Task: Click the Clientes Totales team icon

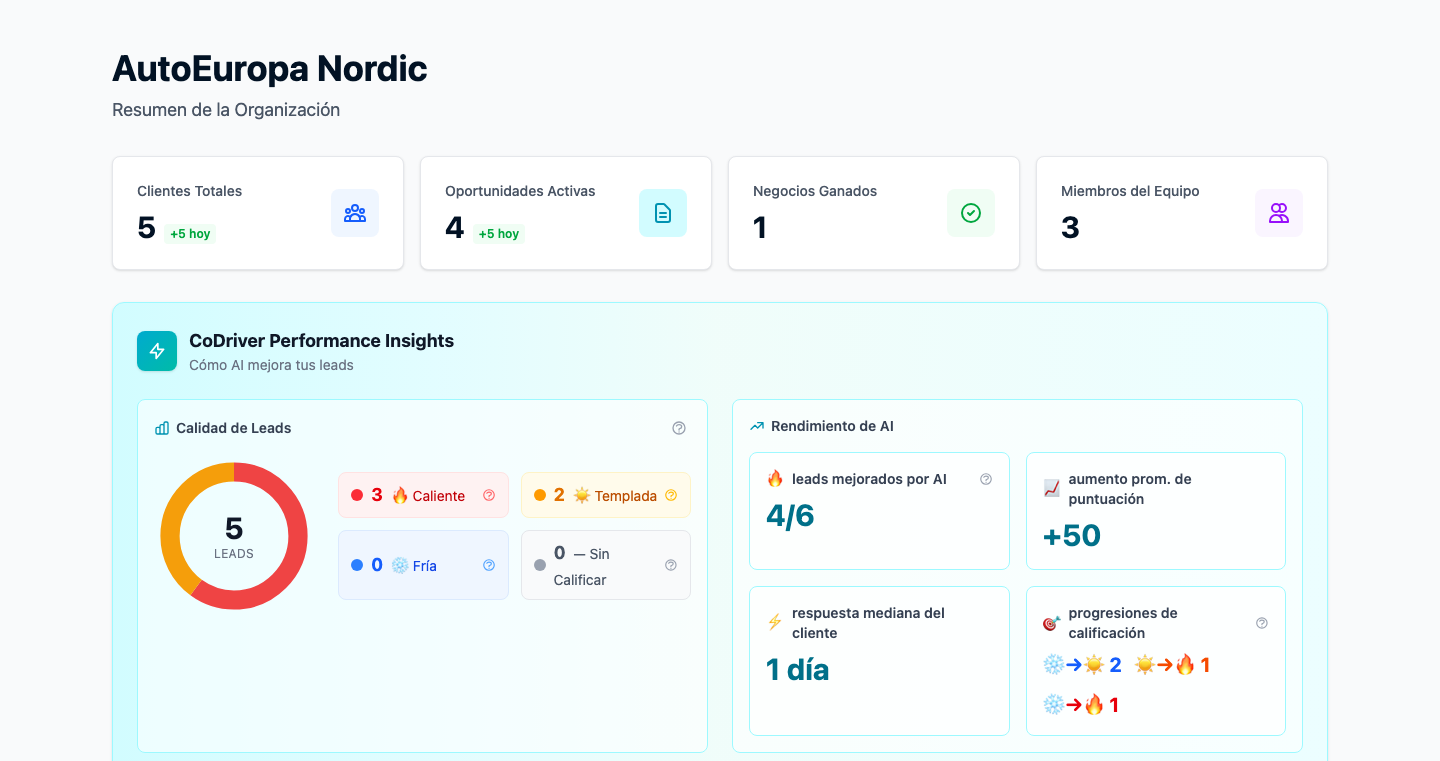Action: [355, 213]
